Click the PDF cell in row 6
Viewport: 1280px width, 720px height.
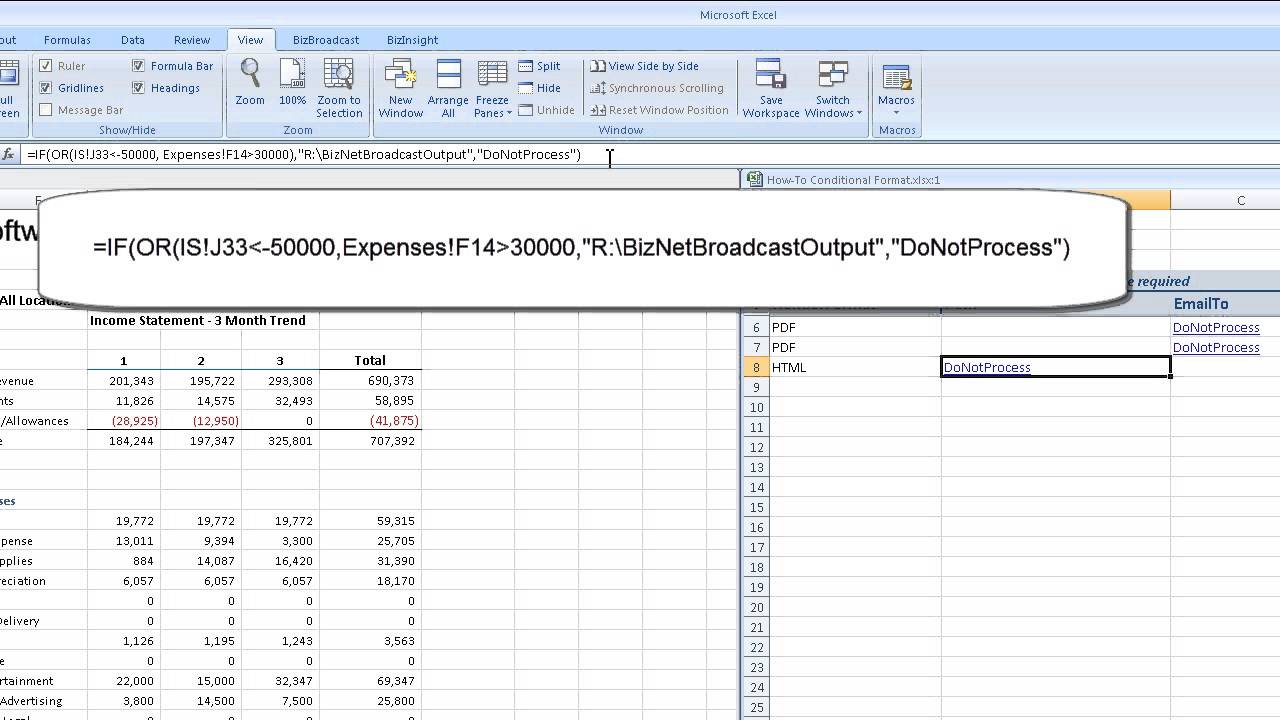[855, 327]
